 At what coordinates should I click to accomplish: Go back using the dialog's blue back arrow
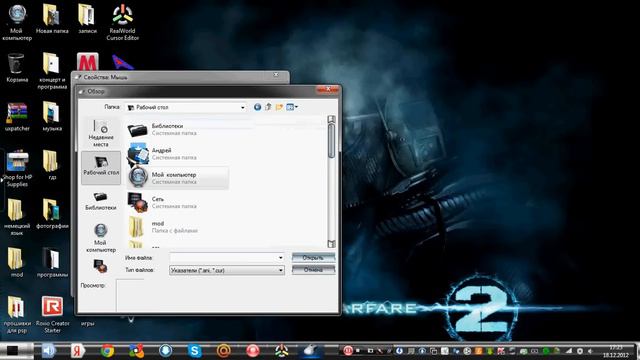coord(258,107)
